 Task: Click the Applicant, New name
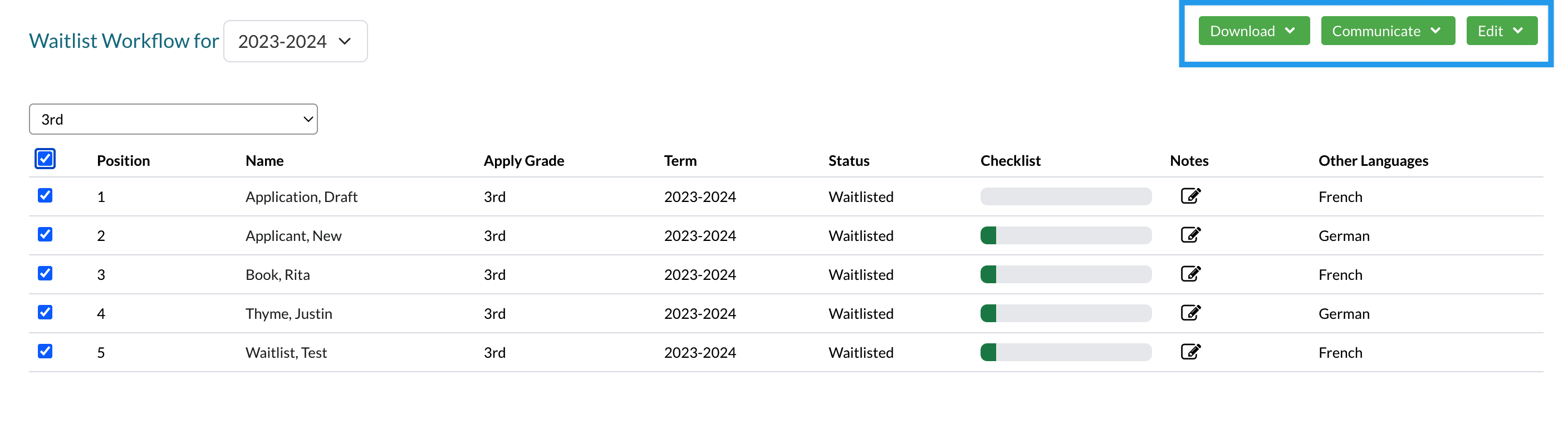coord(293,236)
